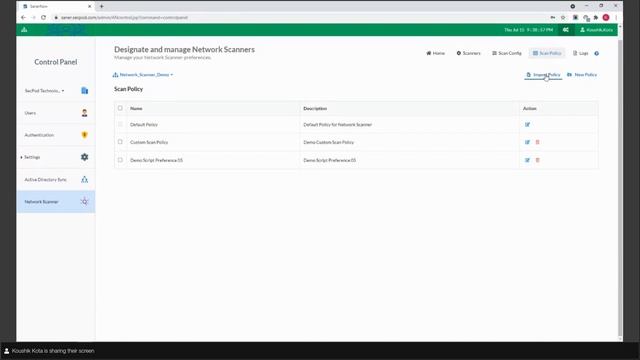
Task: Reload the browser page
Action: [43, 18]
